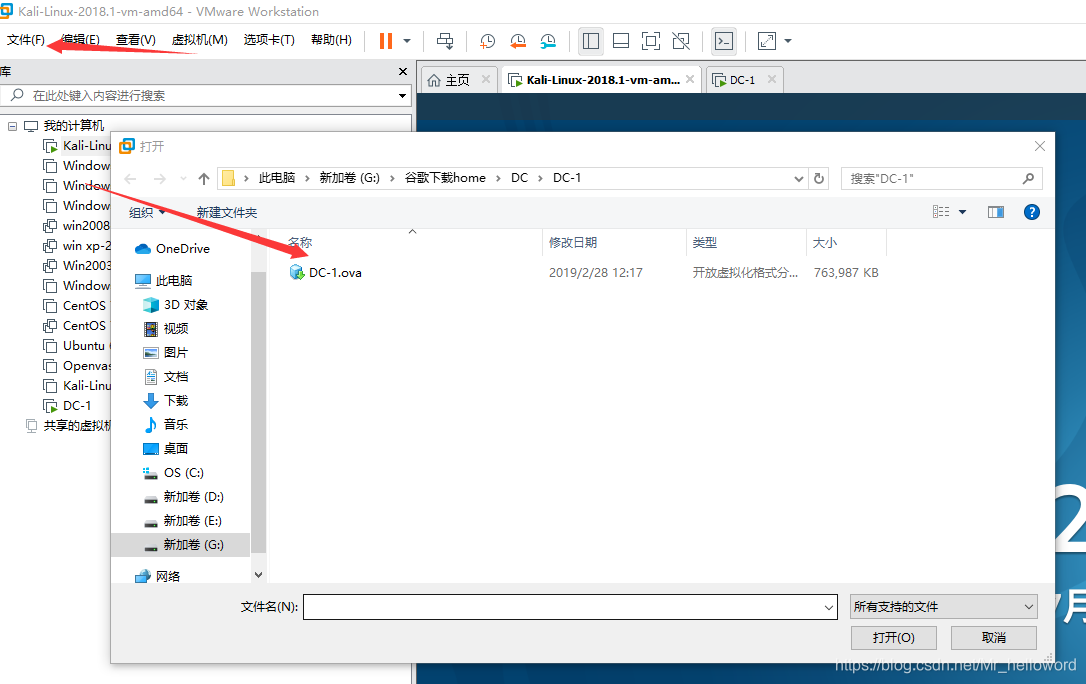Click the Back arrow in the open dialog
The width and height of the screenshot is (1086, 684).
[130, 179]
